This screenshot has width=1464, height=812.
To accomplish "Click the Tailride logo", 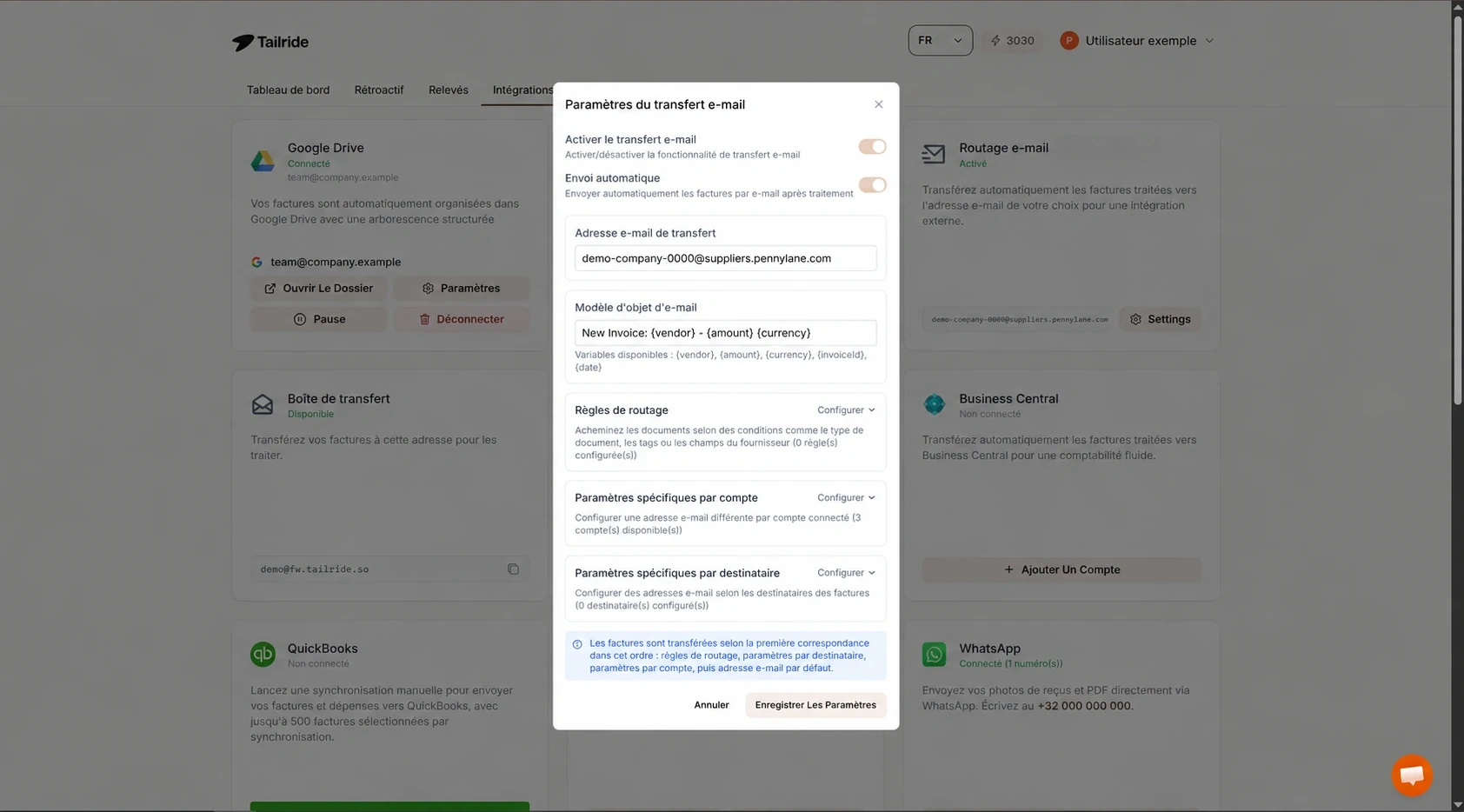I will (x=270, y=42).
